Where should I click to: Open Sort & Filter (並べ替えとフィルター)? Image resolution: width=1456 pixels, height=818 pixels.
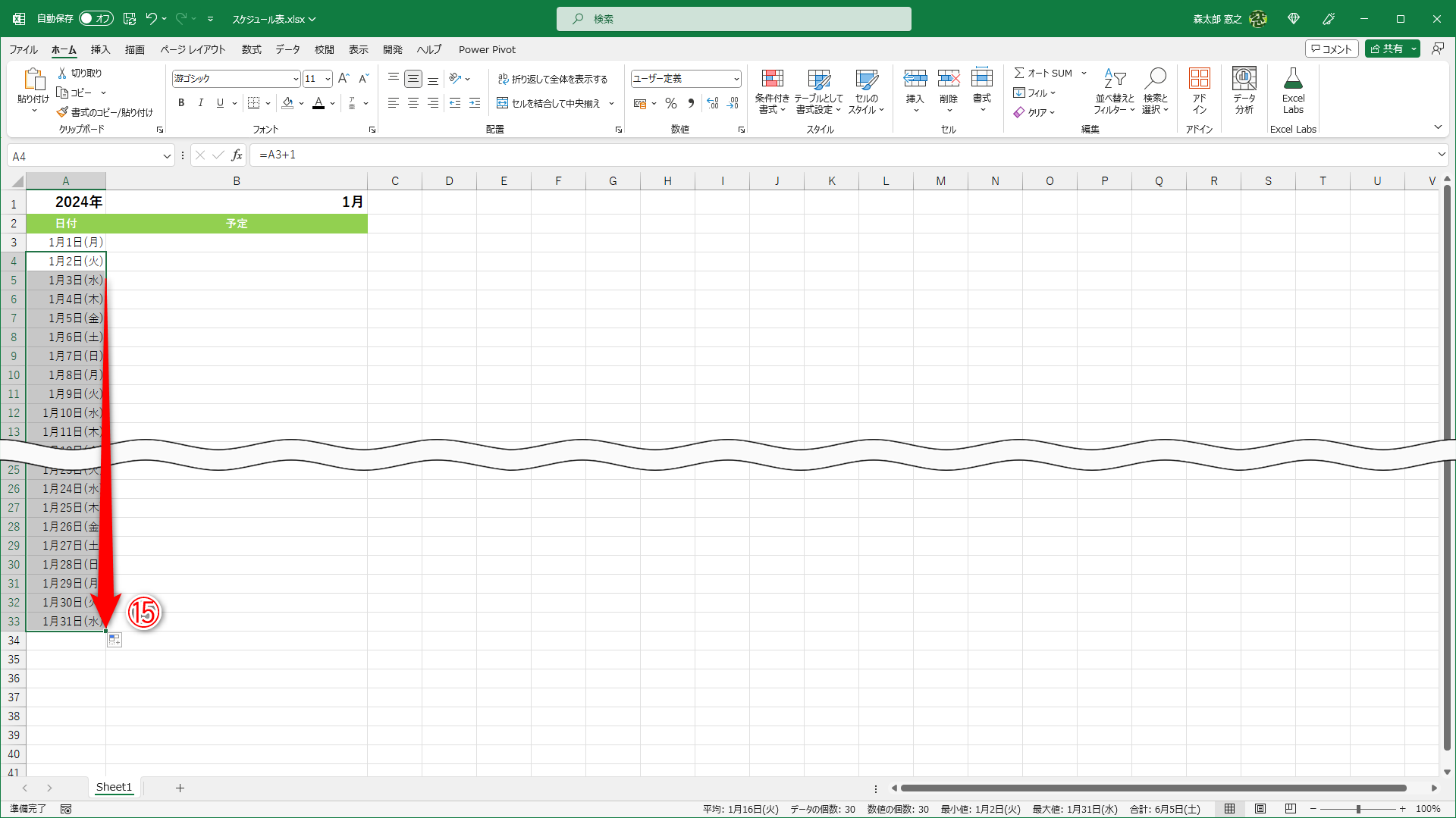click(x=1115, y=91)
